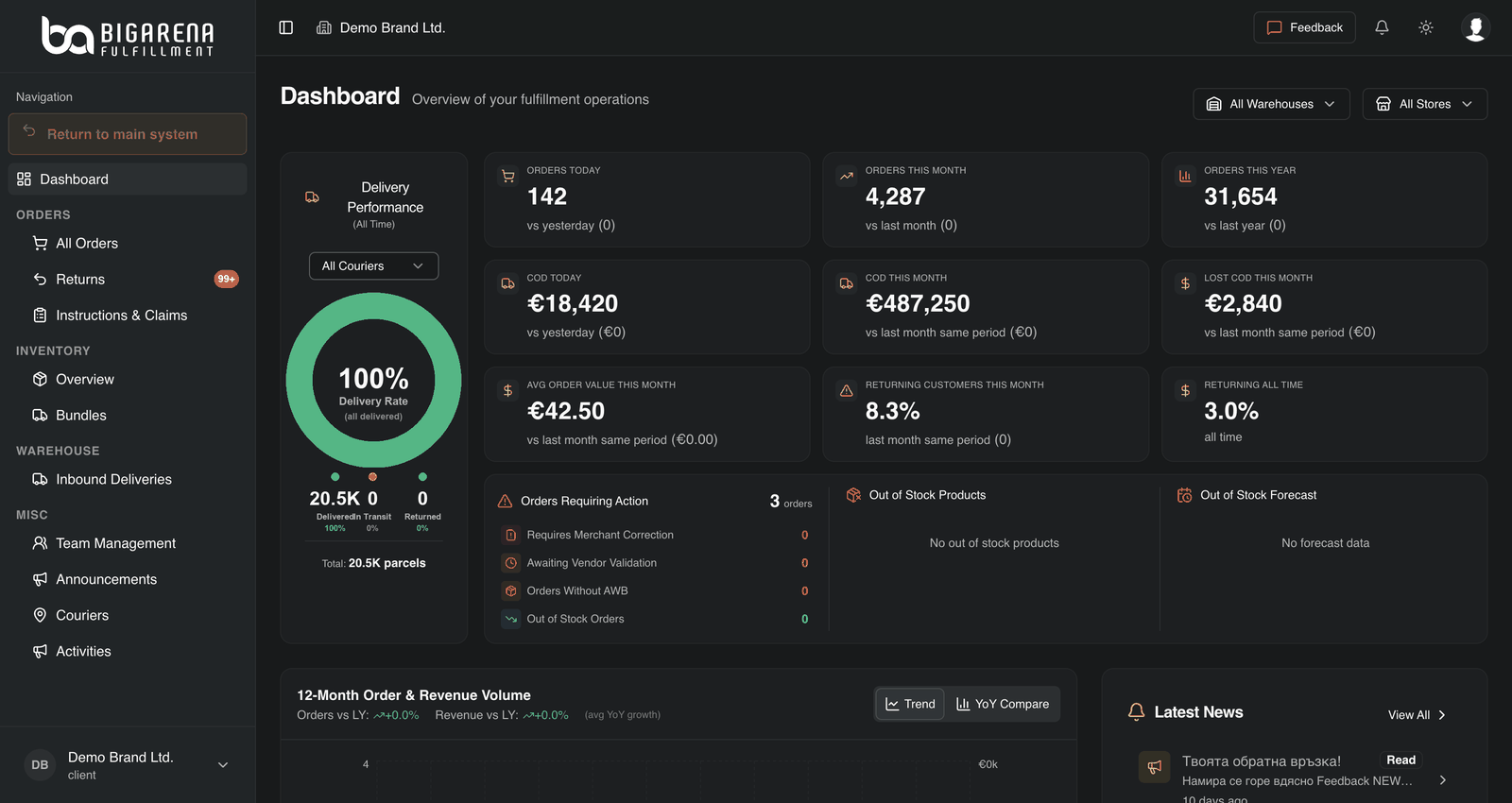Click the Feedback button
The image size is (1512, 803).
pyautogui.click(x=1304, y=27)
